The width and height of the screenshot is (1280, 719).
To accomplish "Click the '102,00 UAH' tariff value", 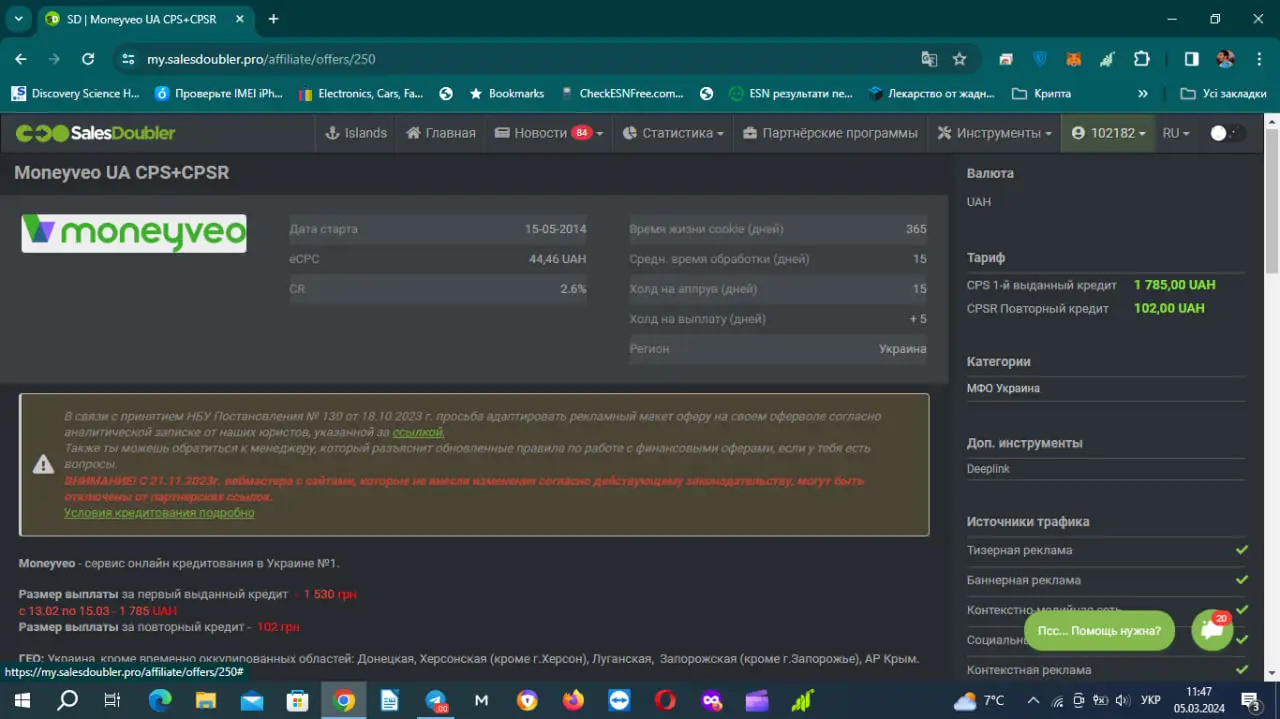I will click(x=1169, y=308).
